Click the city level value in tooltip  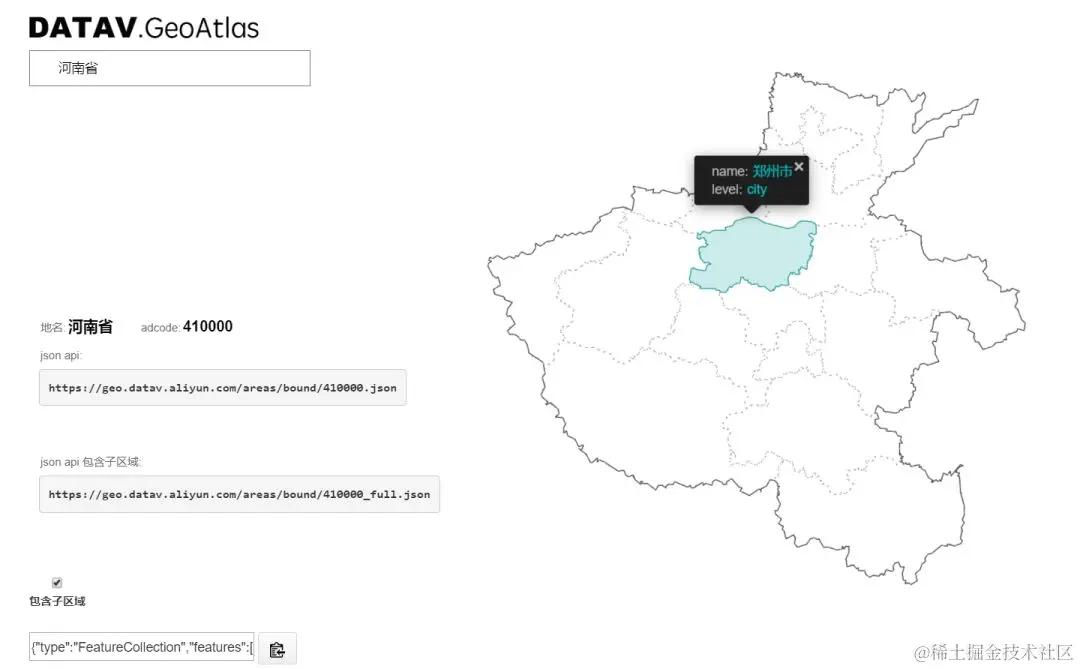click(x=756, y=189)
